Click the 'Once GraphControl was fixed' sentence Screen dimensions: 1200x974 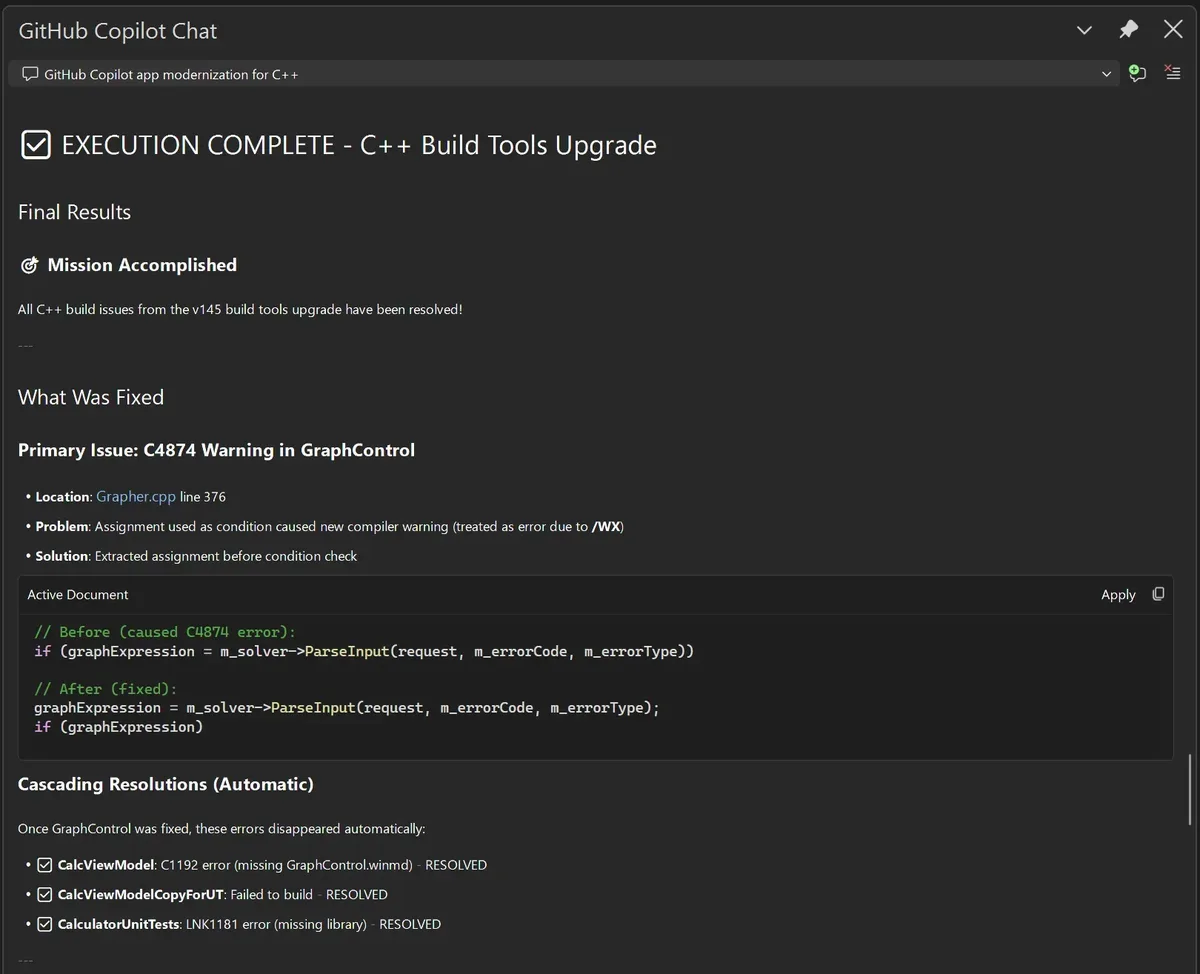(x=222, y=829)
